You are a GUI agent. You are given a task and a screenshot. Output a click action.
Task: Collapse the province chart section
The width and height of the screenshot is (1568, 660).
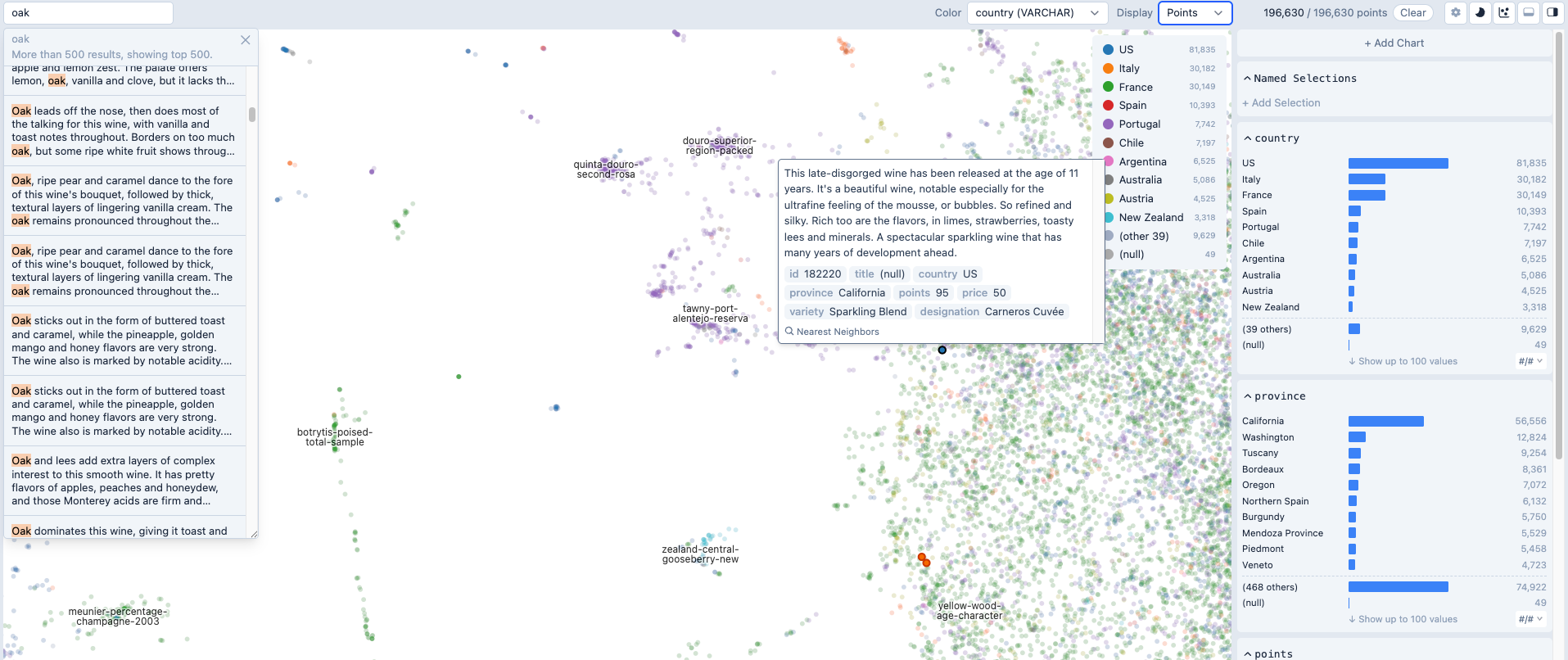click(x=1247, y=396)
